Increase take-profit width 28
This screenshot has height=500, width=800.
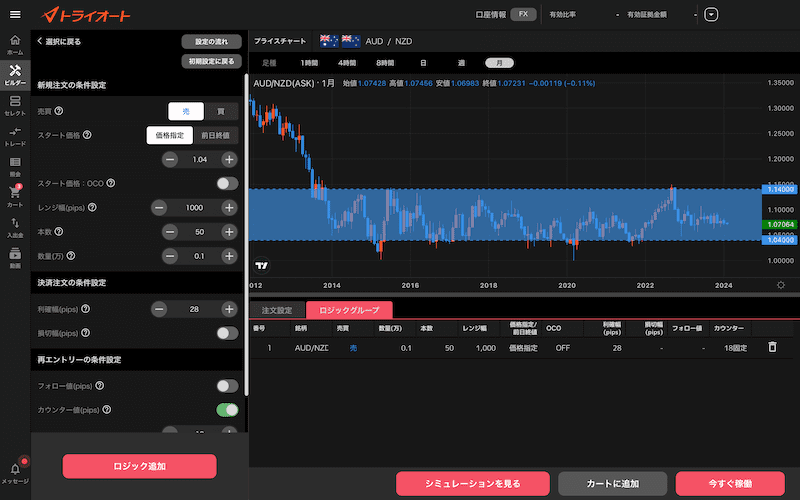coord(229,309)
